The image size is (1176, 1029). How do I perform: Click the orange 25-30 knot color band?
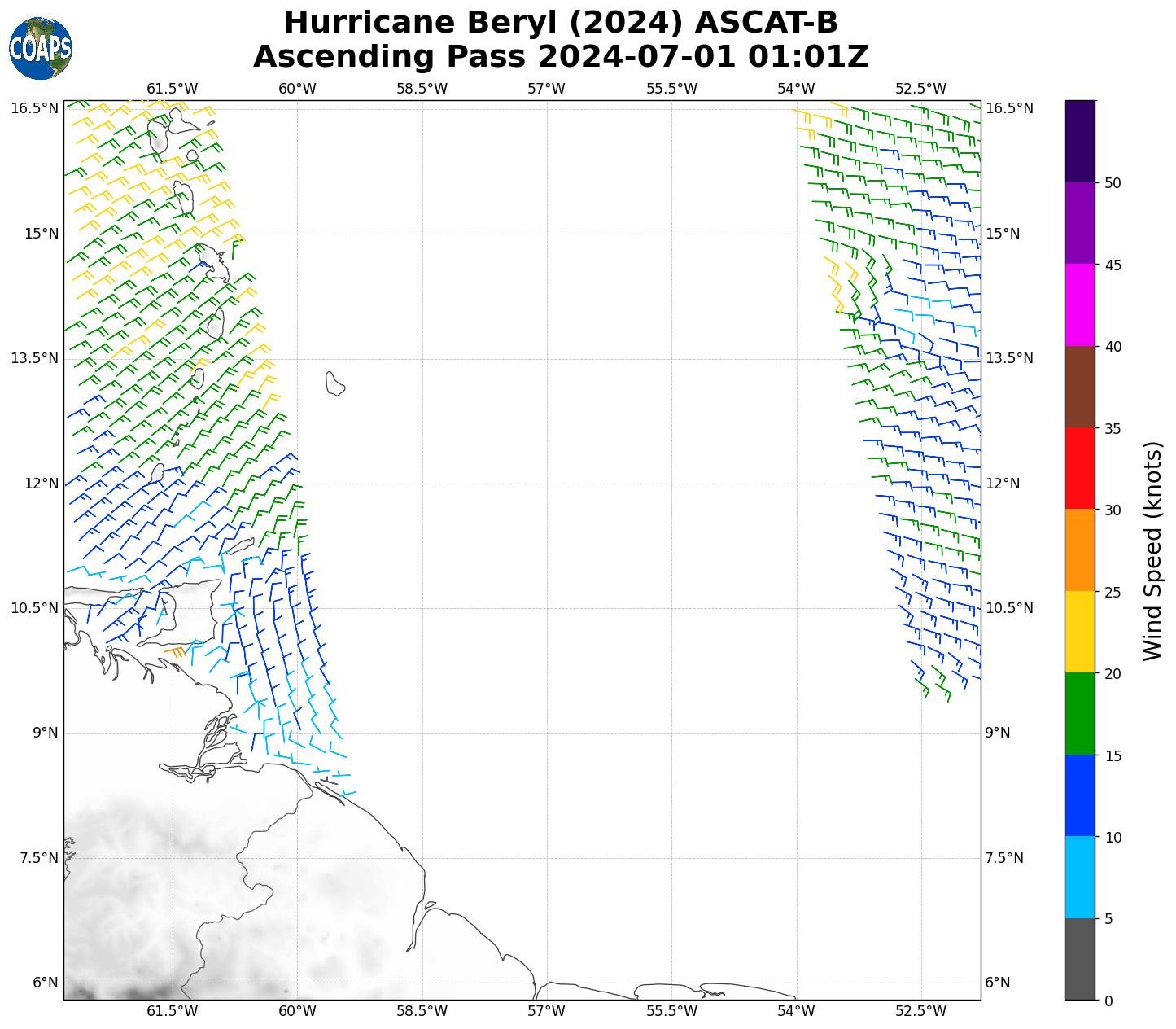(1080, 550)
